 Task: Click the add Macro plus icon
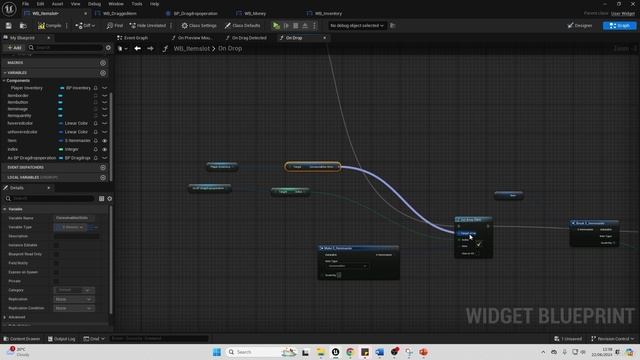coord(103,63)
